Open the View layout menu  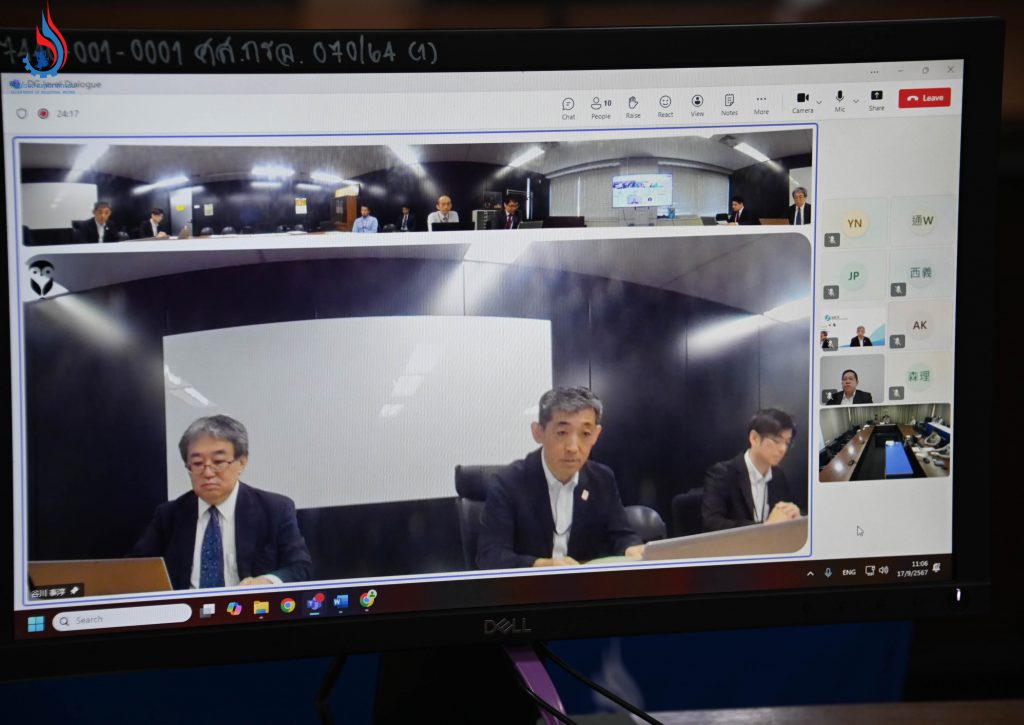click(697, 105)
